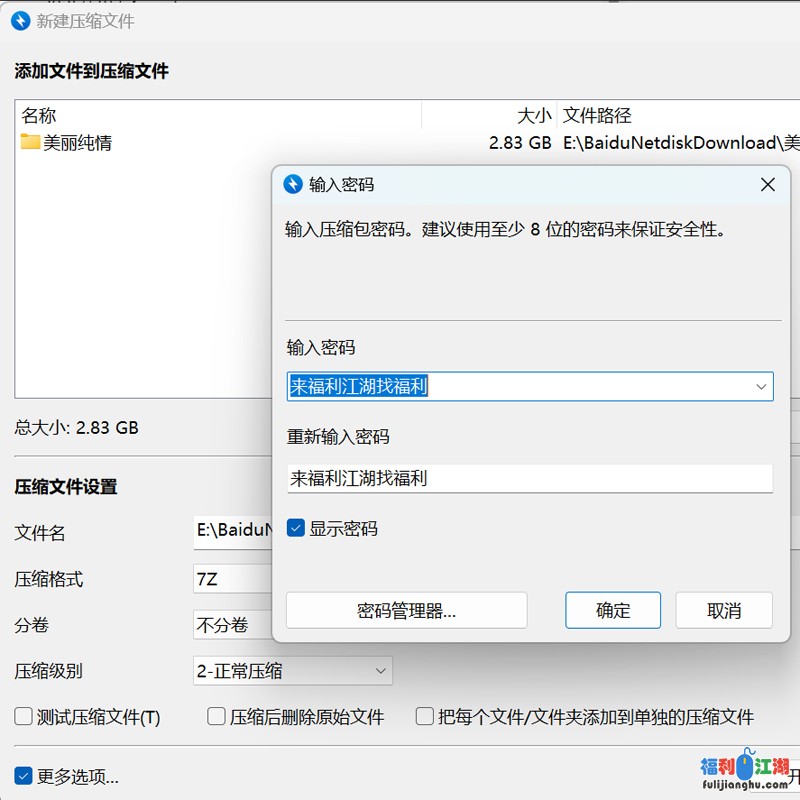Open the password history dropdown arrow

763,386
